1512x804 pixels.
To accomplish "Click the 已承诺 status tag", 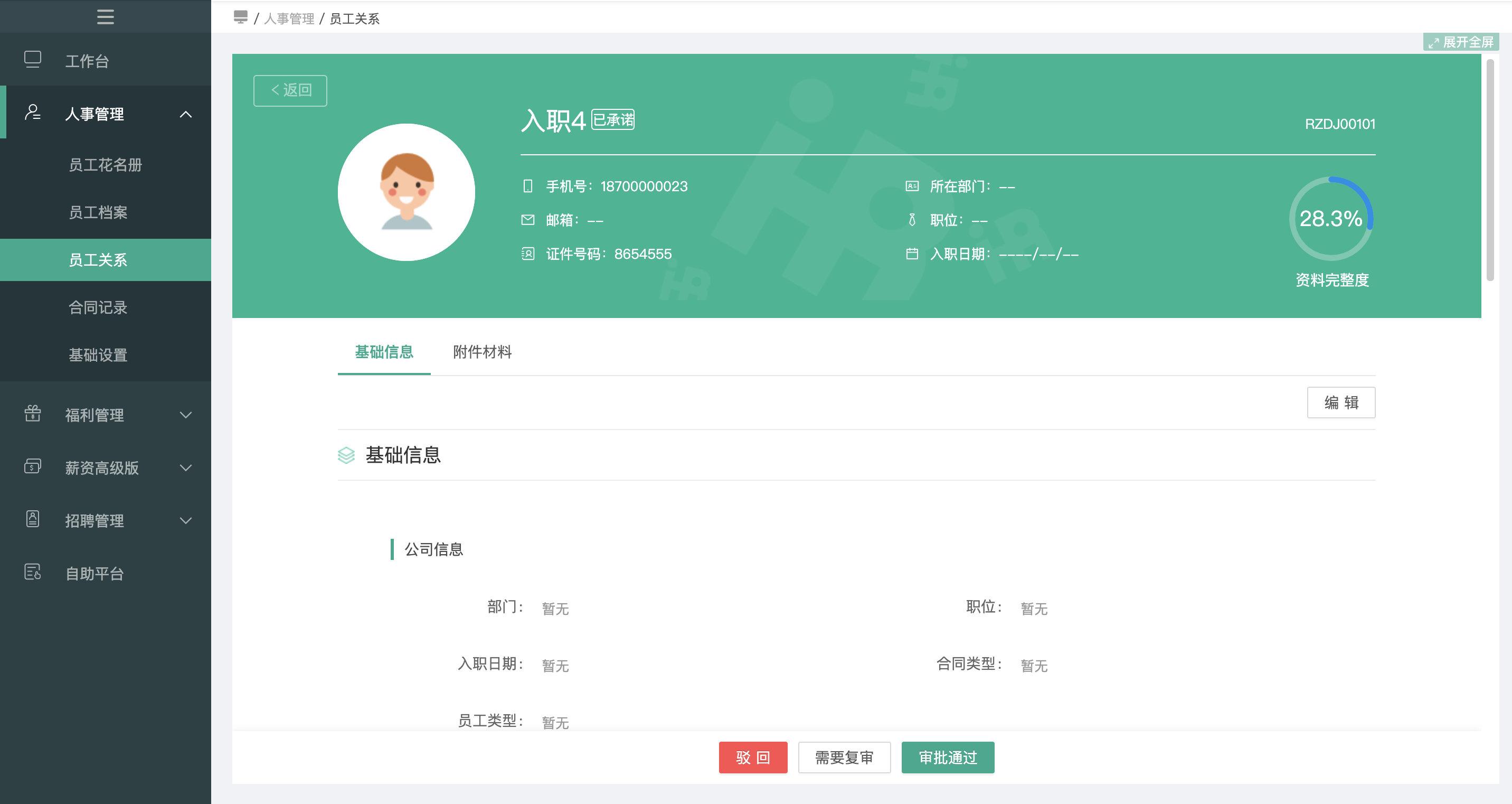I will [x=613, y=120].
